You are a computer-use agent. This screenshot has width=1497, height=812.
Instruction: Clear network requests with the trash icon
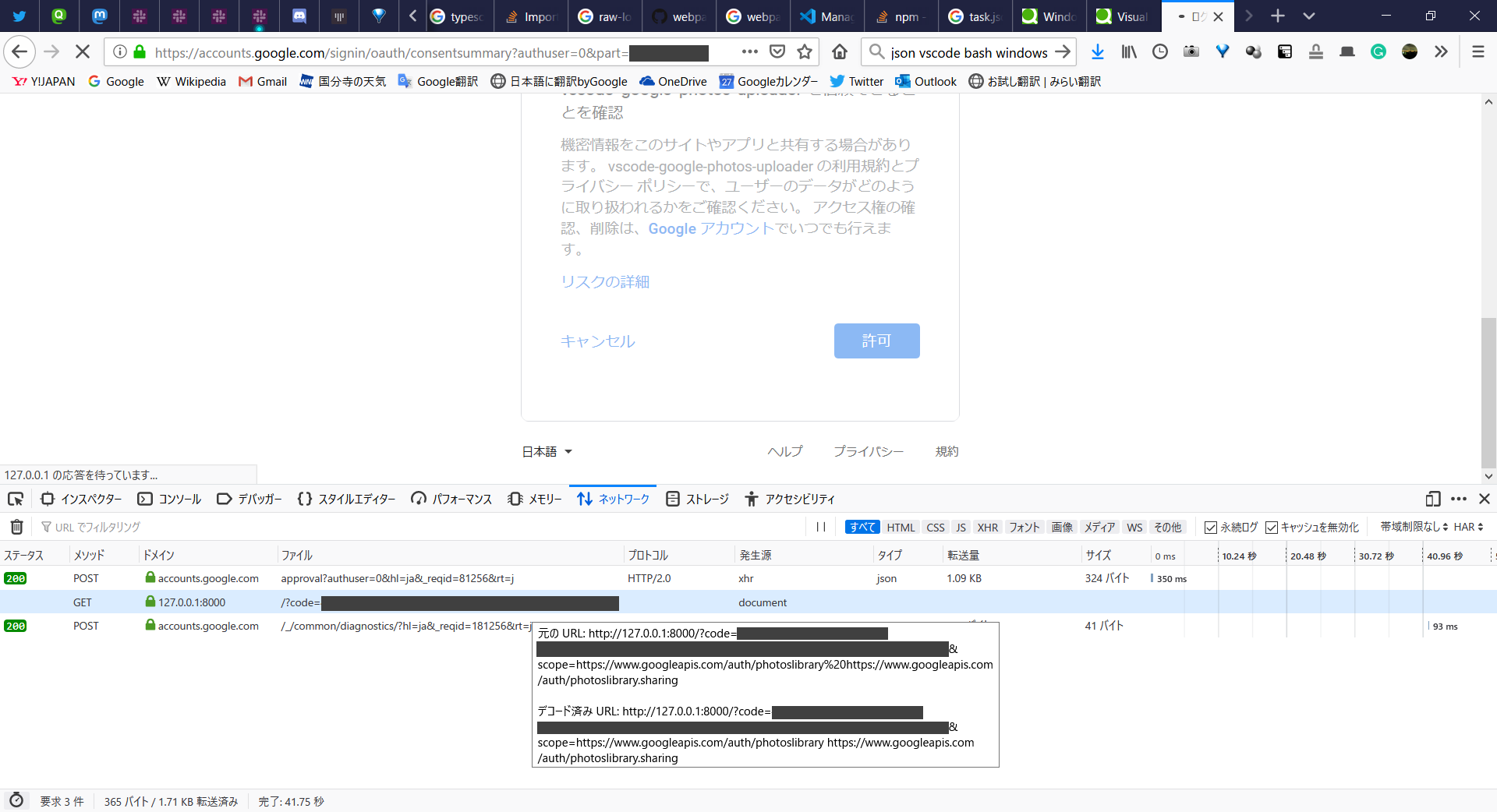pyautogui.click(x=16, y=527)
